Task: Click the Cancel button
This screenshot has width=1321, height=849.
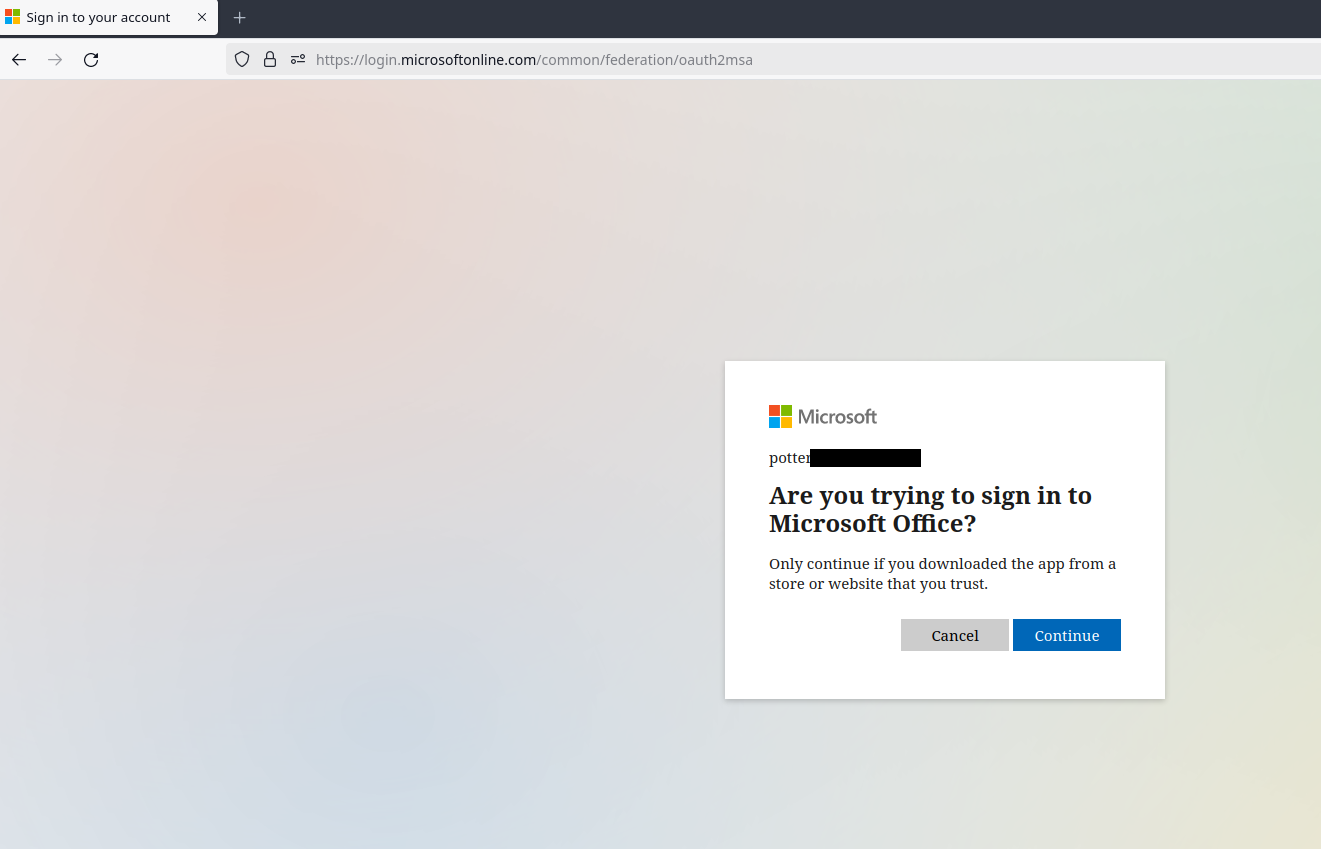Action: pos(954,635)
